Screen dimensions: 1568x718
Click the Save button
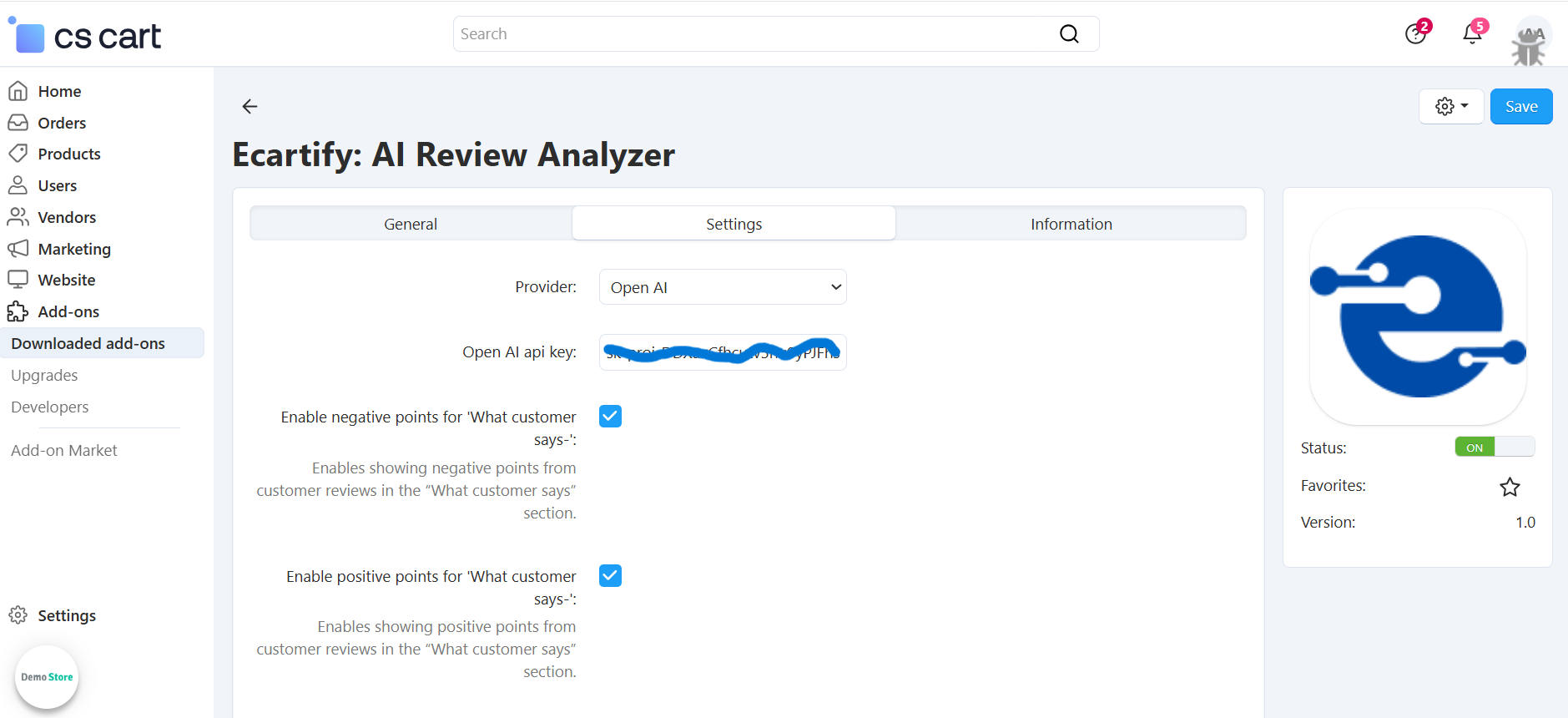click(x=1520, y=107)
